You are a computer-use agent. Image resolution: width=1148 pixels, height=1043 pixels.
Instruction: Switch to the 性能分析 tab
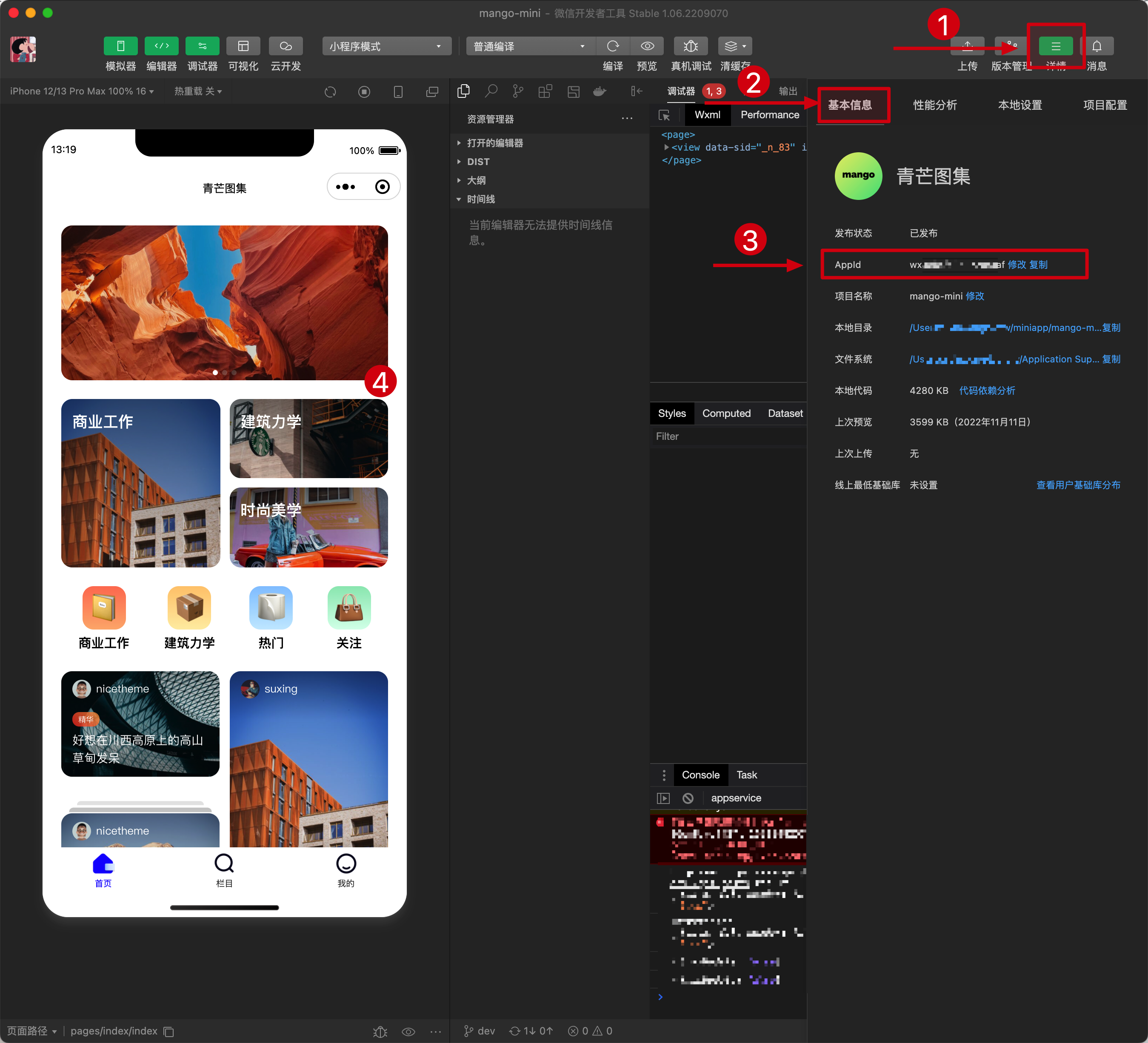[934, 105]
